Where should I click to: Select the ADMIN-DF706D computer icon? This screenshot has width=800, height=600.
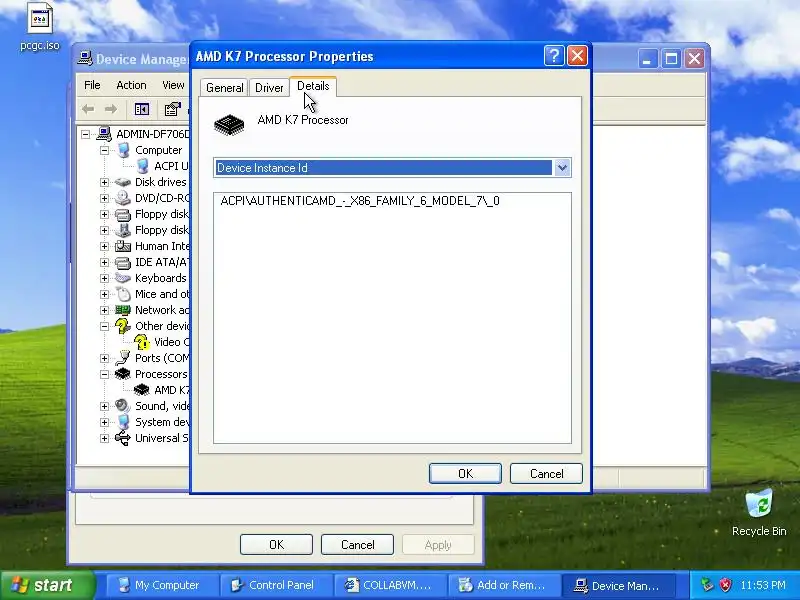tap(104, 134)
